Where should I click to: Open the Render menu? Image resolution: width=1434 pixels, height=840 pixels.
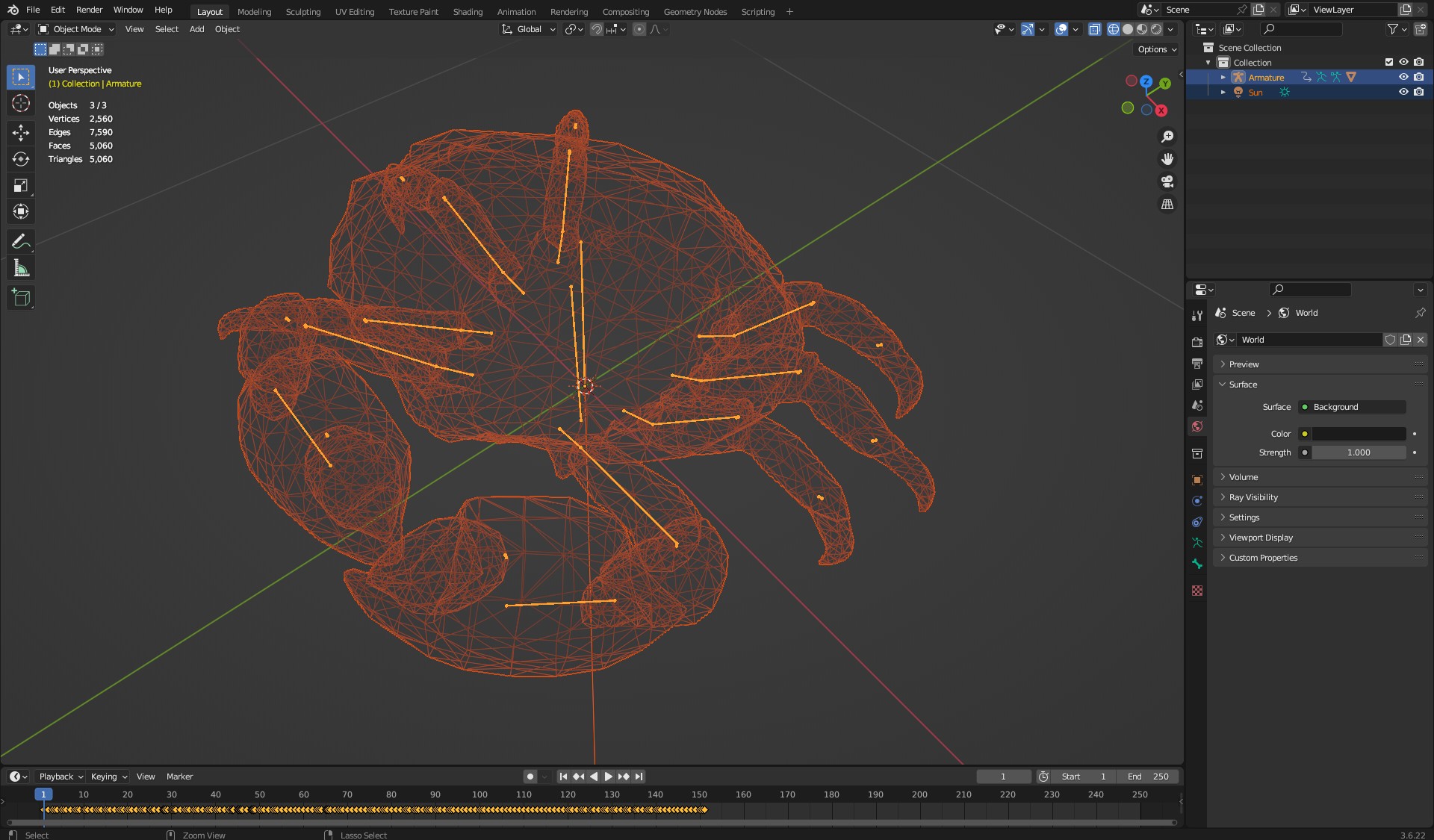pos(89,10)
